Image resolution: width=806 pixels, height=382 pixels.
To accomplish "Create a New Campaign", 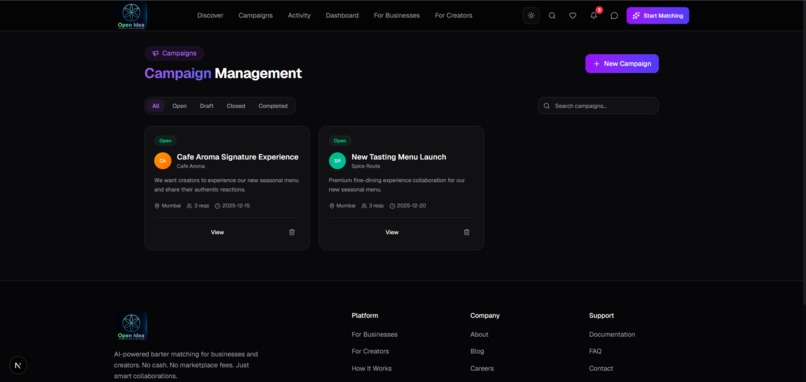I will 622,64.
